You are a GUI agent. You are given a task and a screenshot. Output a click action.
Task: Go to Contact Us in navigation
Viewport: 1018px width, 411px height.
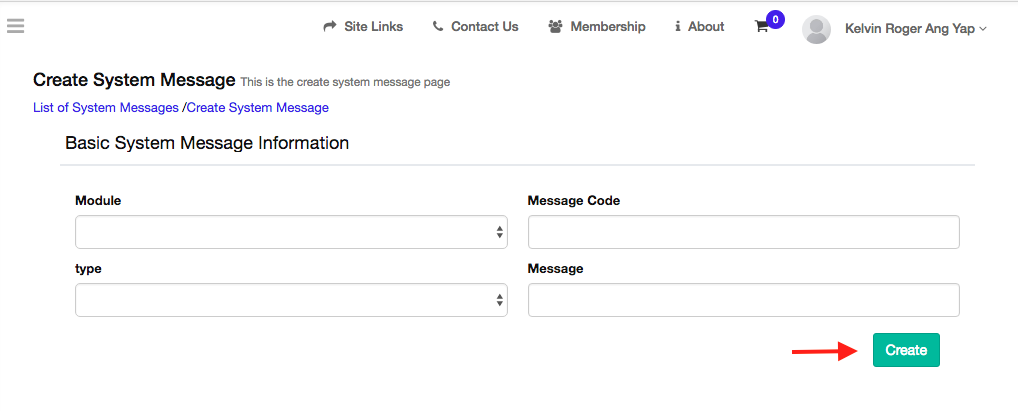pyautogui.click(x=484, y=27)
